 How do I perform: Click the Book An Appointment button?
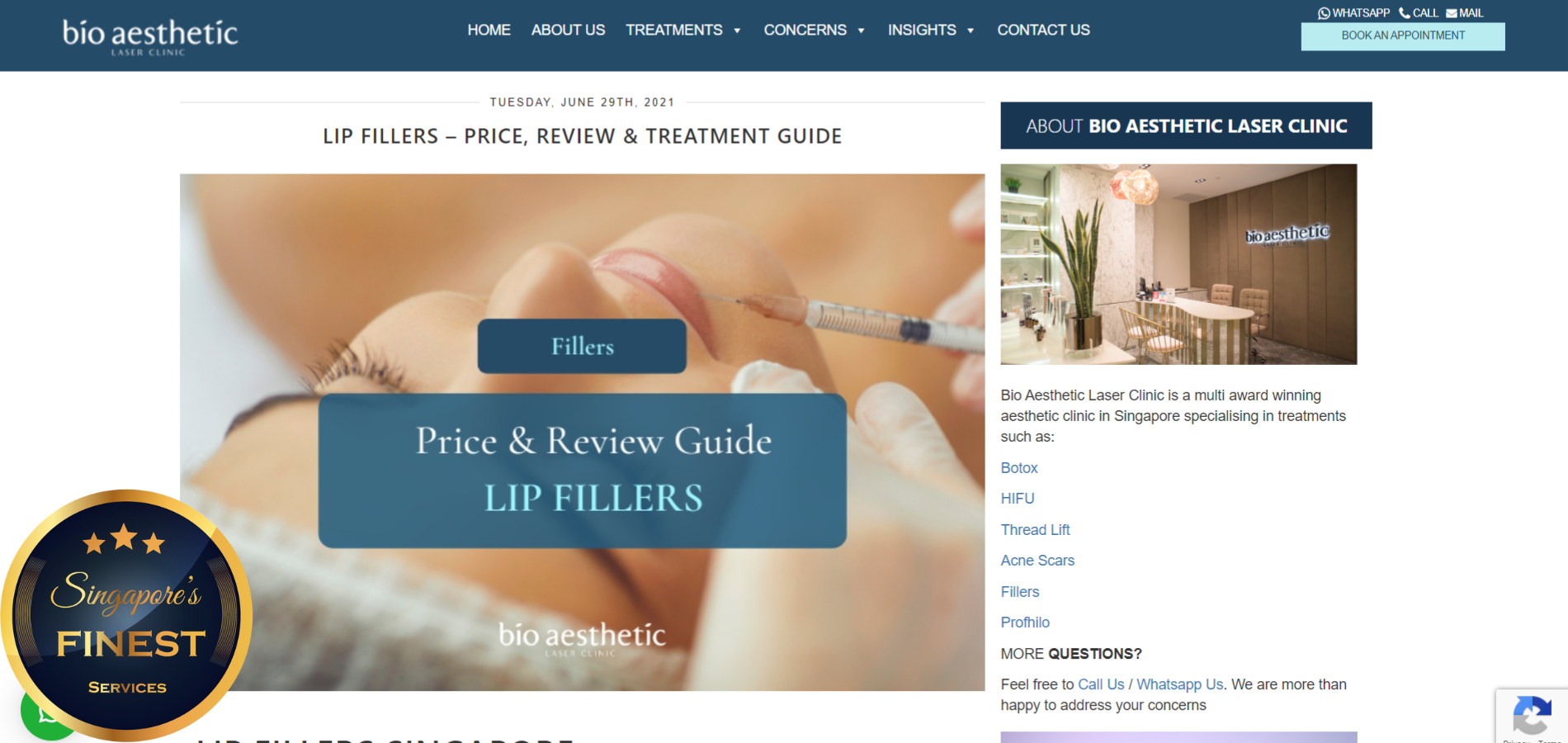(x=1403, y=36)
